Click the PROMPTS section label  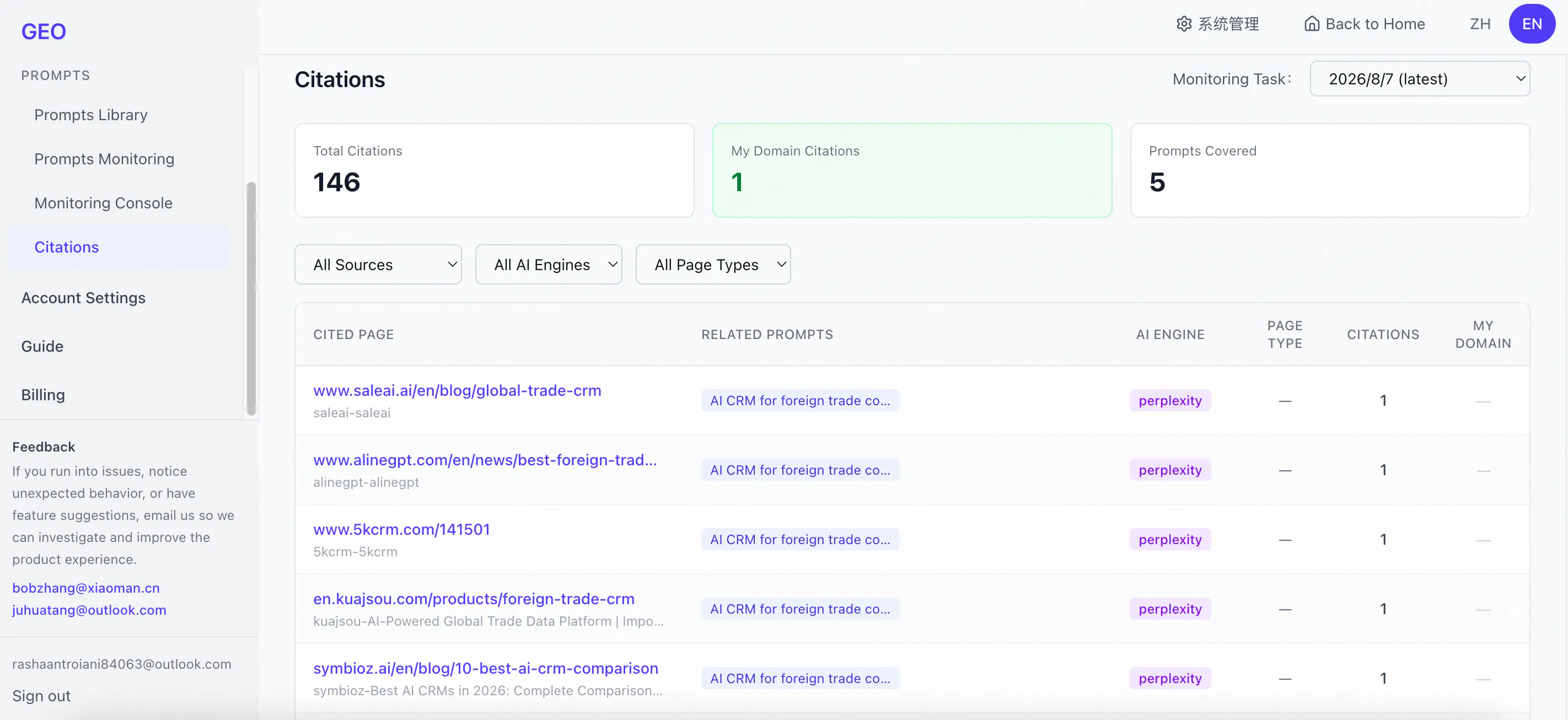pos(55,76)
